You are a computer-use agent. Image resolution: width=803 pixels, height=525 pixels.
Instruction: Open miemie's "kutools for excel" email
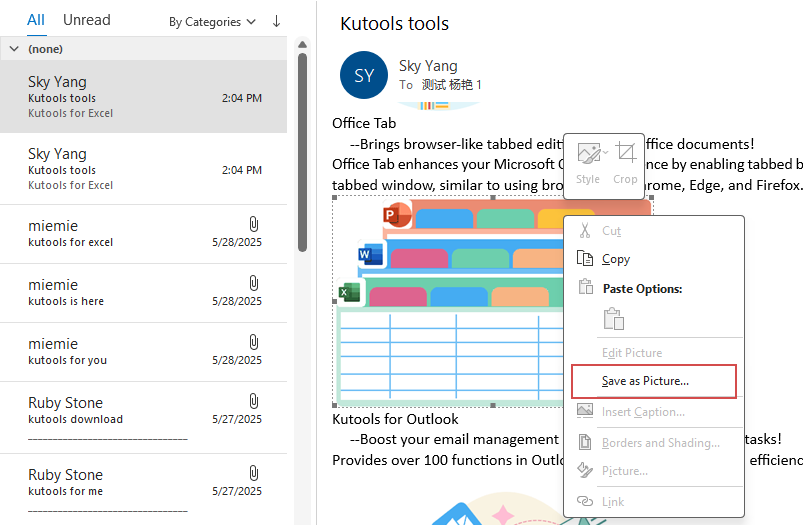click(x=143, y=234)
